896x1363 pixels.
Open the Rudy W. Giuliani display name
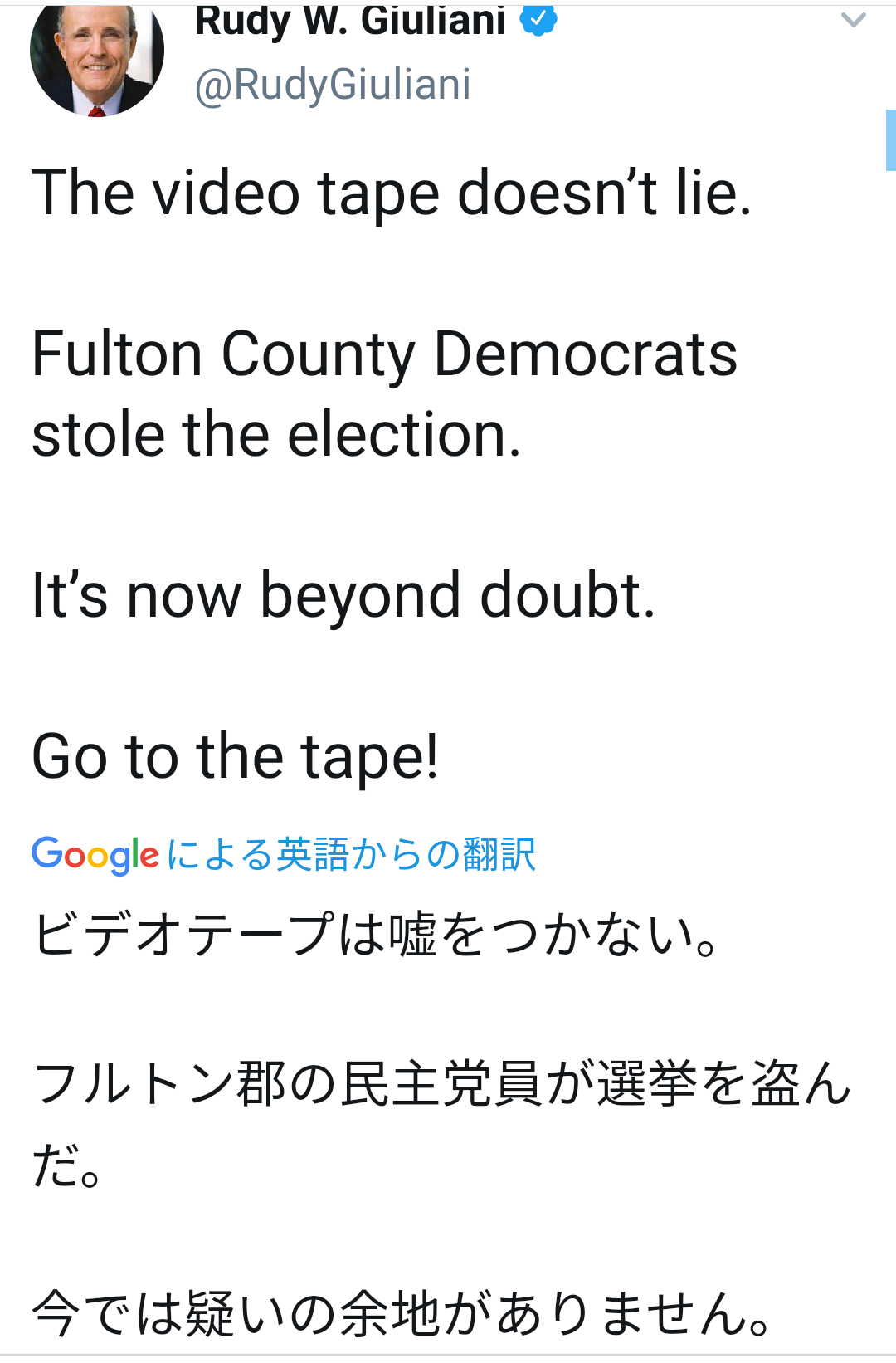350,20
